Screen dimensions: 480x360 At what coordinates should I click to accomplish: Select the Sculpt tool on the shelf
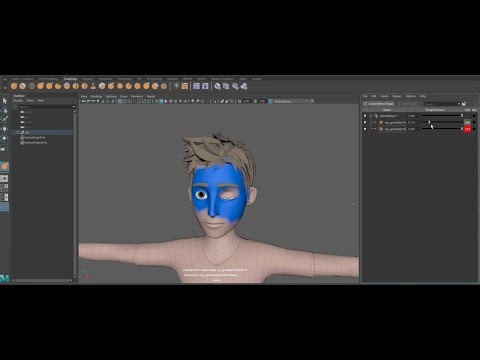(14, 86)
